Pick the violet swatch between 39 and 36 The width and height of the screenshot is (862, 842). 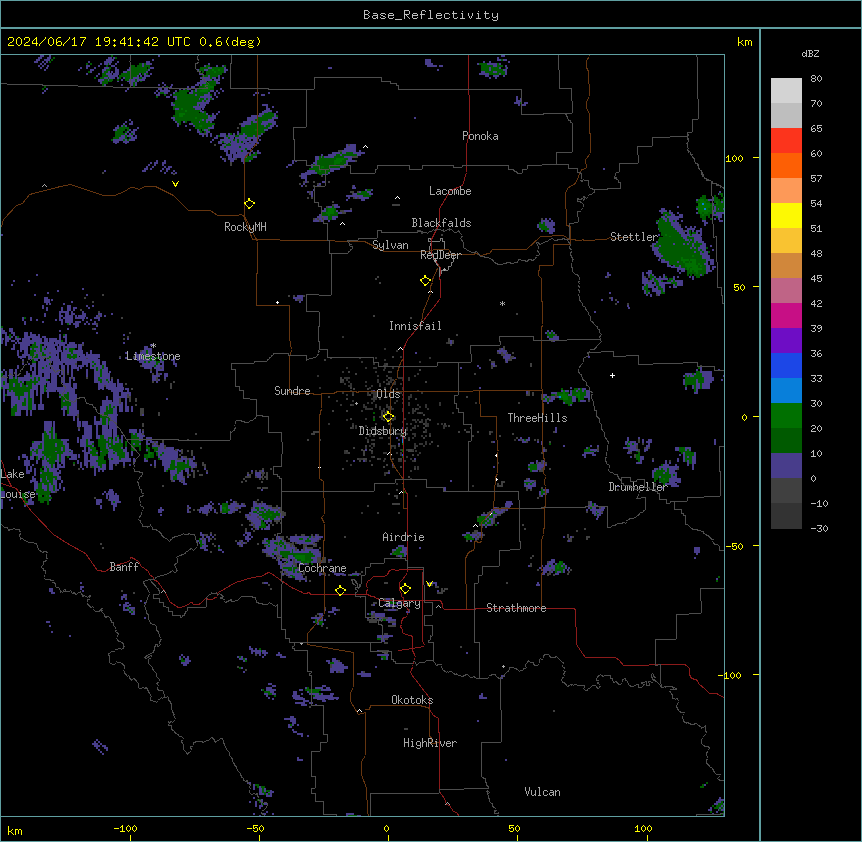tap(786, 341)
